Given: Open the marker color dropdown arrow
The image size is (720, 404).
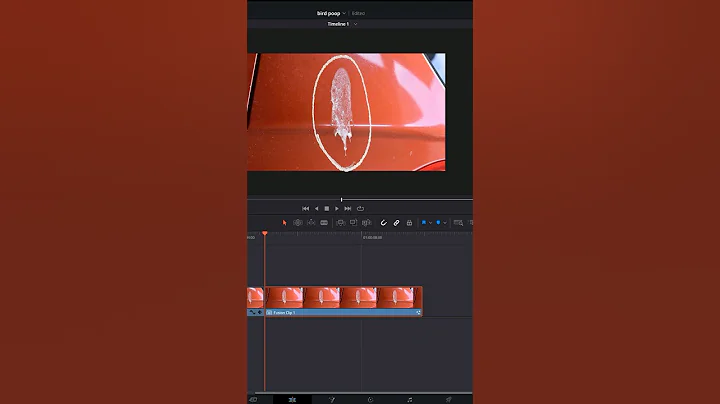Looking at the screenshot, I should (x=444, y=223).
